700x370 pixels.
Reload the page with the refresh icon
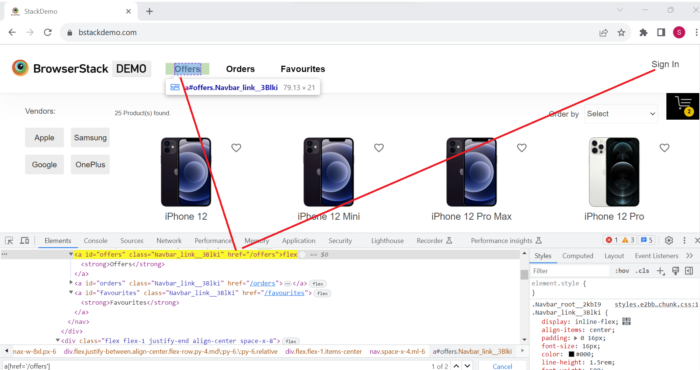pos(47,32)
